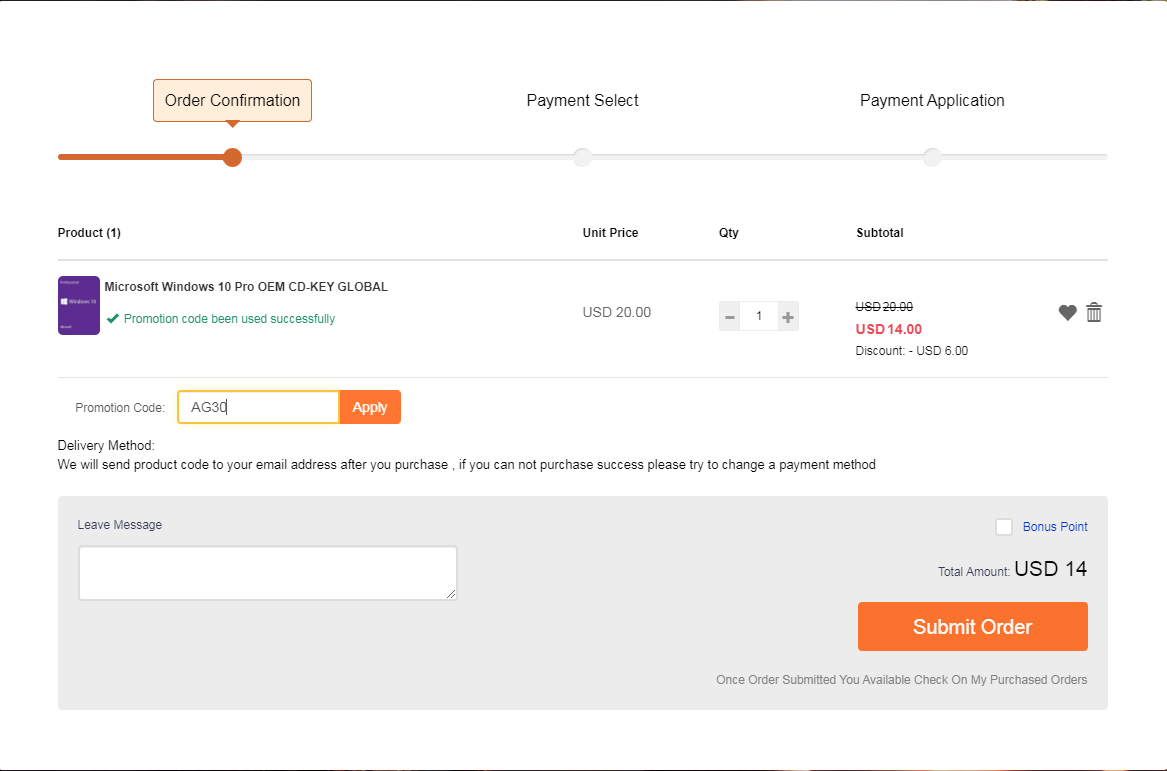Select the Order Confirmation step label
Viewport: 1167px width, 771px height.
coord(232,100)
